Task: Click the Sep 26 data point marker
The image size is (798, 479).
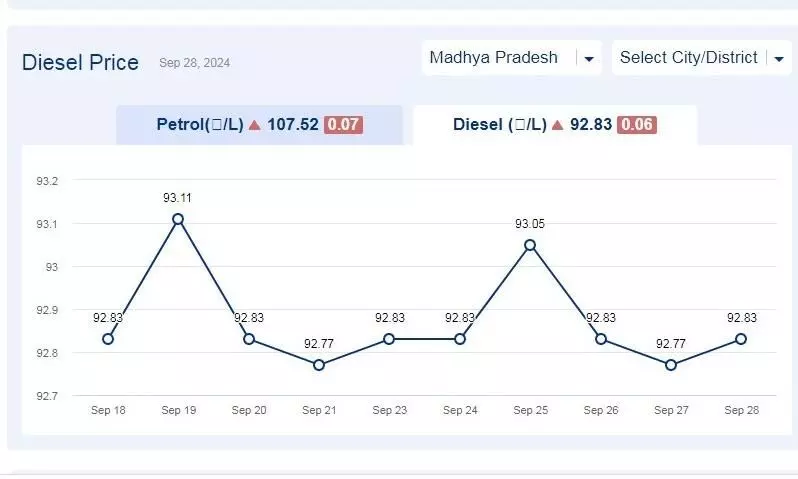Action: (x=601, y=339)
